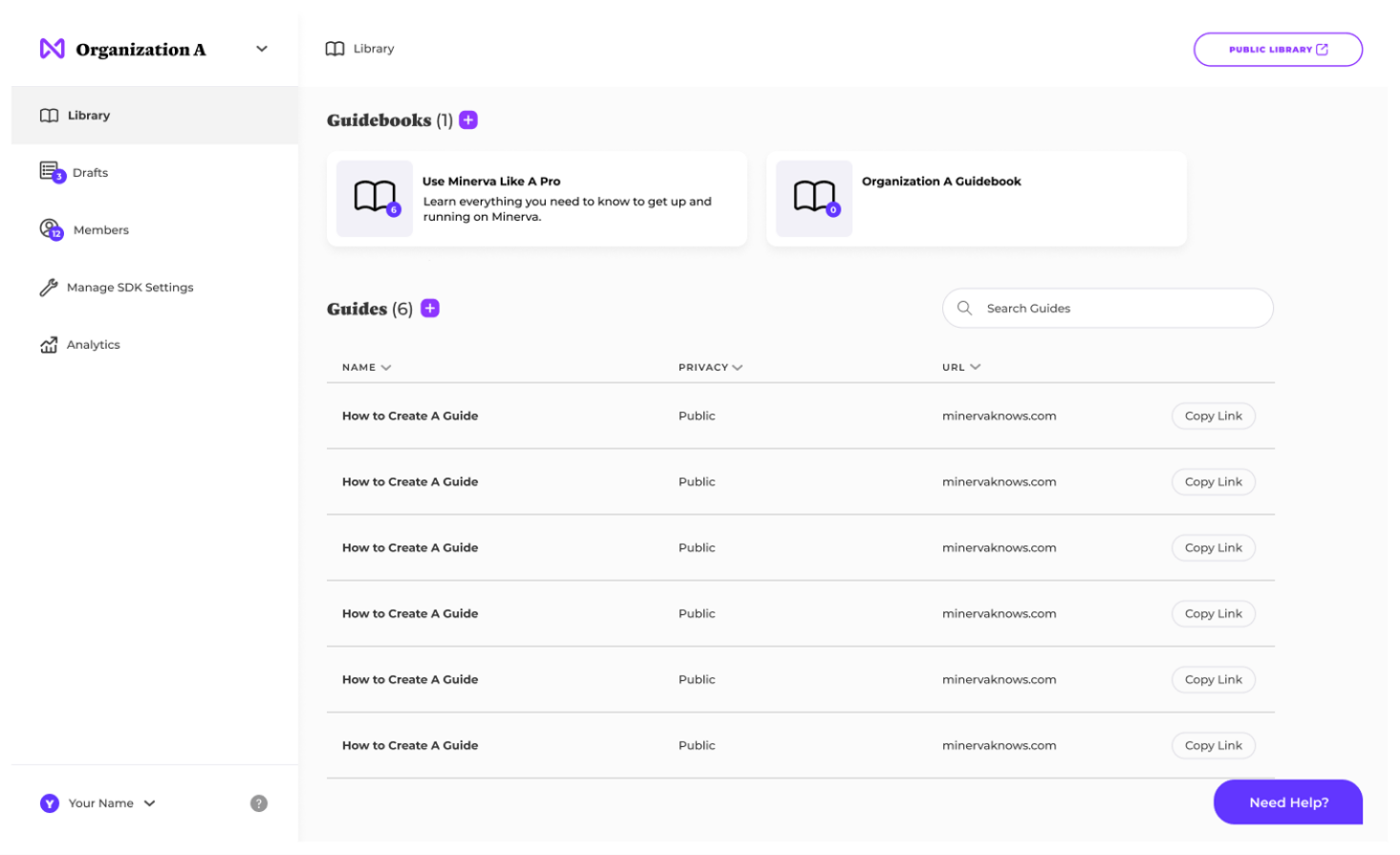
Task: Click minervaknows.com URL in third row
Action: [x=1000, y=547]
